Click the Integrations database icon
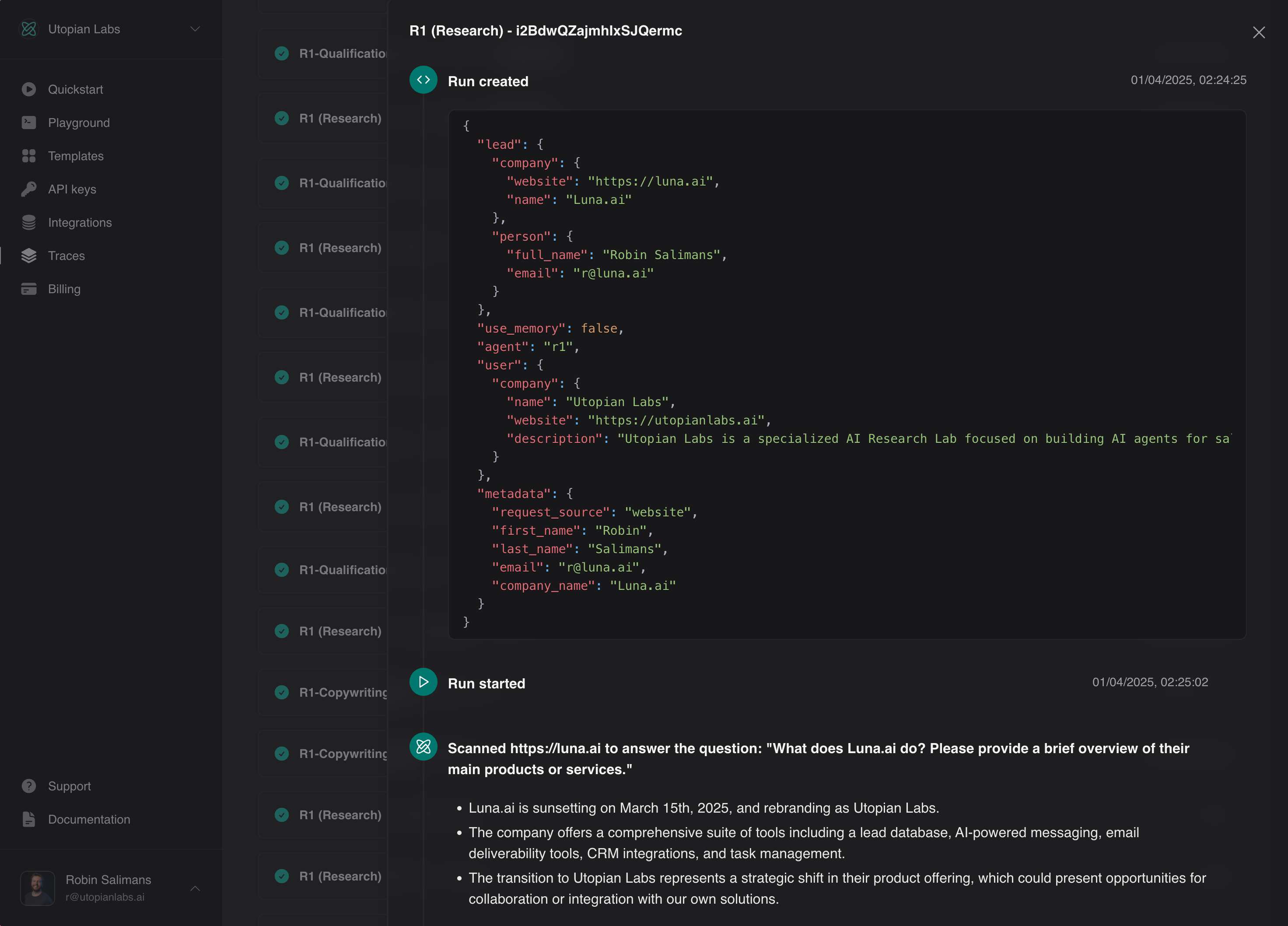The image size is (1288, 926). click(28, 222)
